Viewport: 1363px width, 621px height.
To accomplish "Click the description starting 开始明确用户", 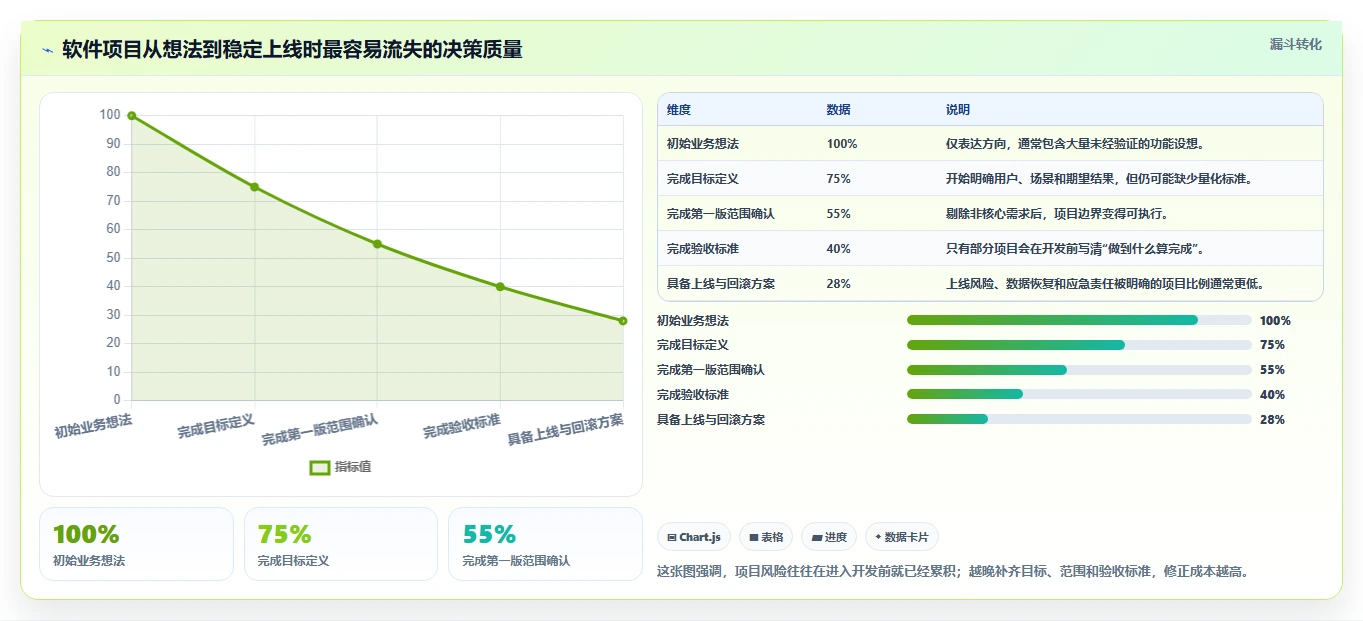I will coord(1099,179).
